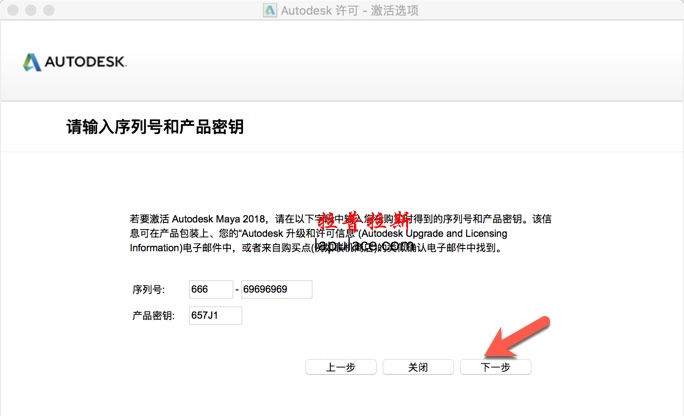Click the grayed-out green zoom window button
The height and width of the screenshot is (416, 684).
click(x=49, y=10)
